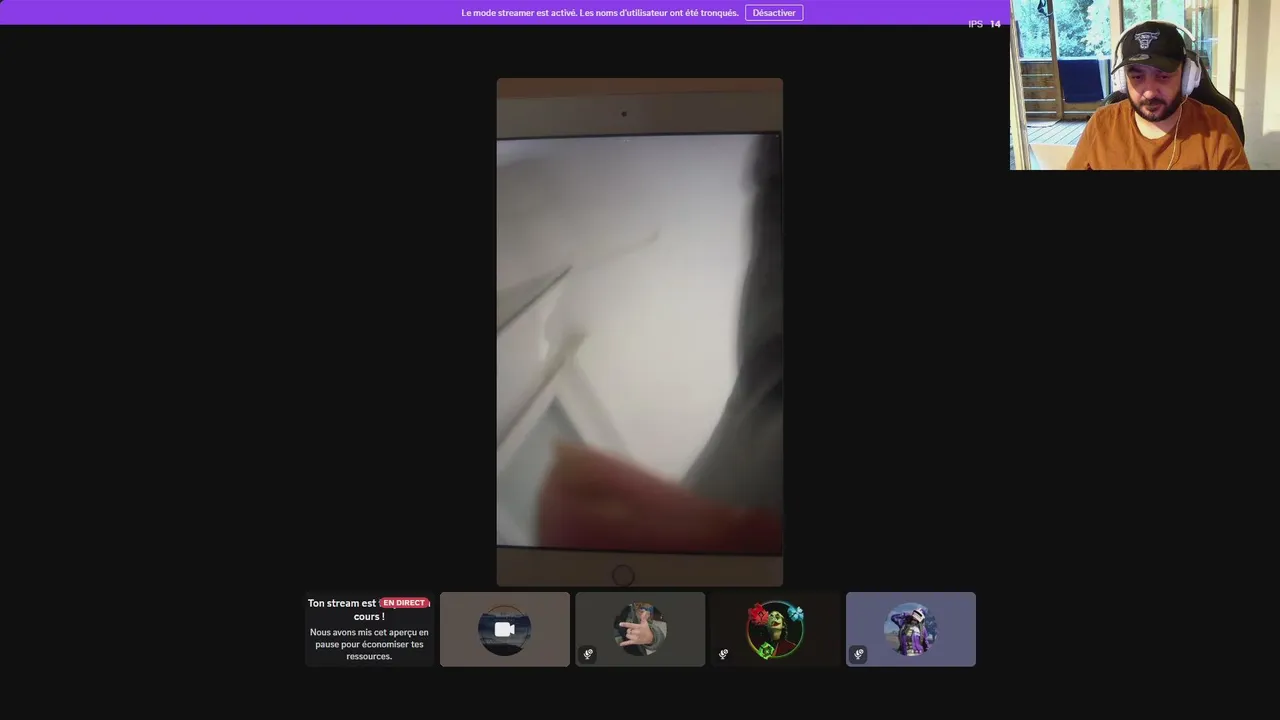Screen dimensions: 1280x720
Task: Click the muted mic icon on the hand-gesture tile
Action: [588, 654]
